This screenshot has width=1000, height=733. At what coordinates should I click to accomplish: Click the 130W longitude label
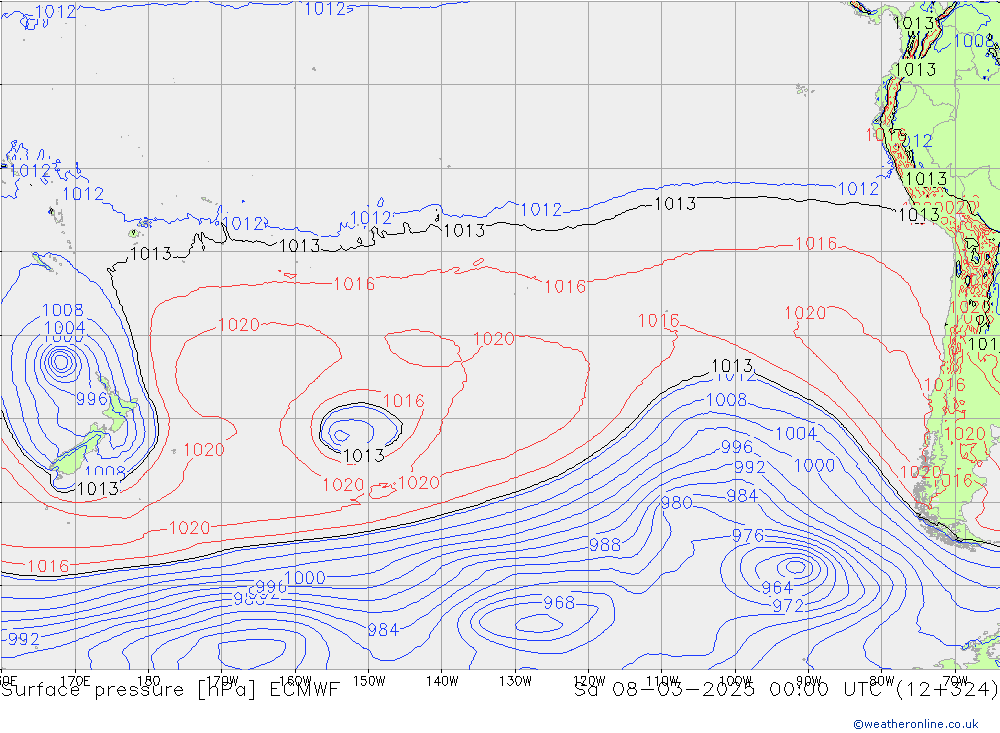coord(515,681)
